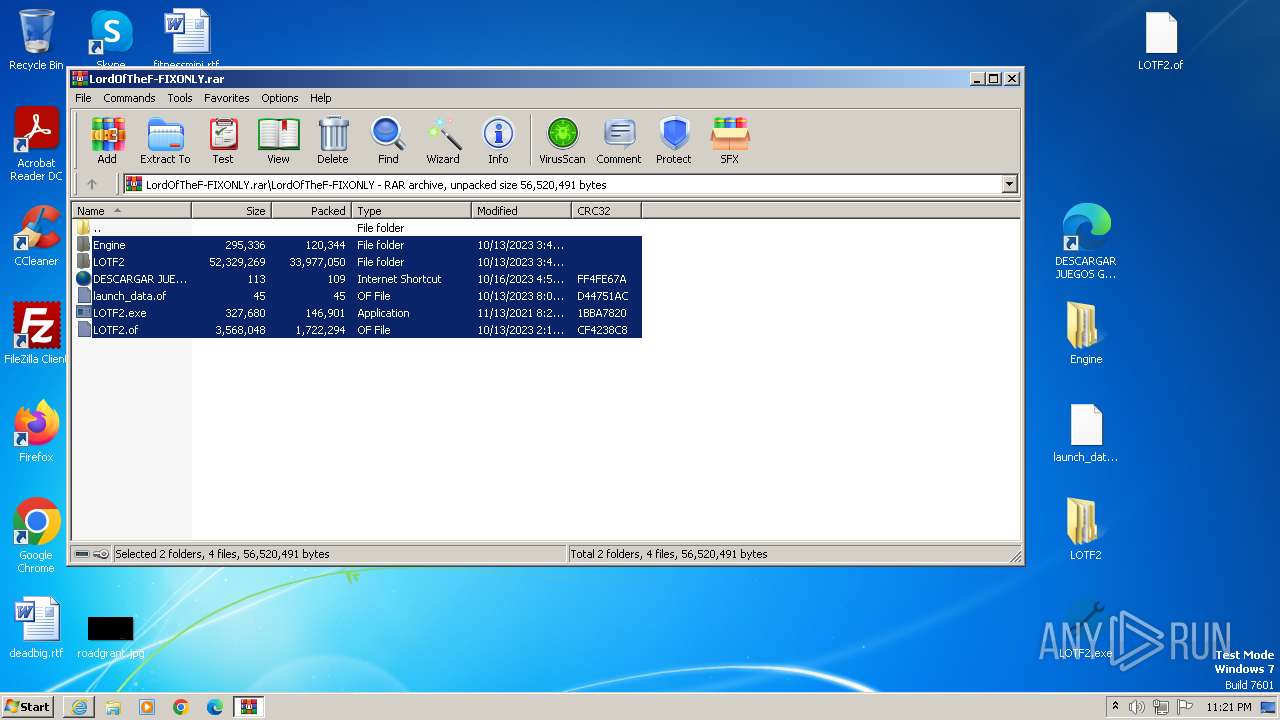This screenshot has height=720, width=1280.
Task: Launch the Wizard wand tool
Action: 443,140
